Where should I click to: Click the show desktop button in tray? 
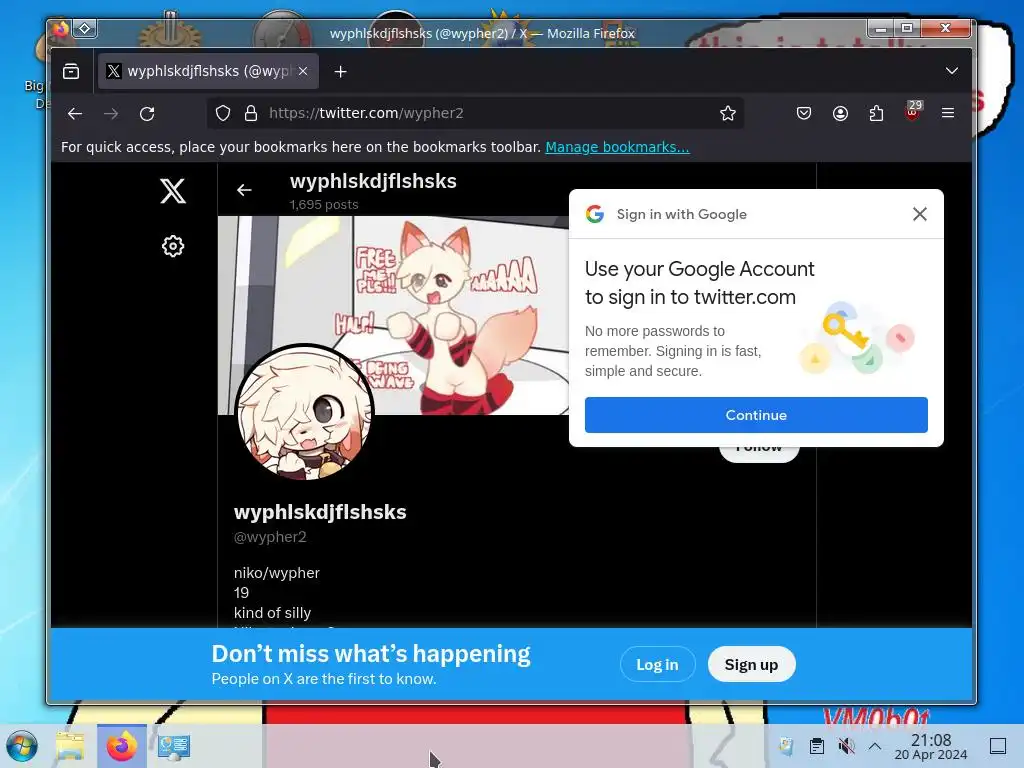coord(998,746)
